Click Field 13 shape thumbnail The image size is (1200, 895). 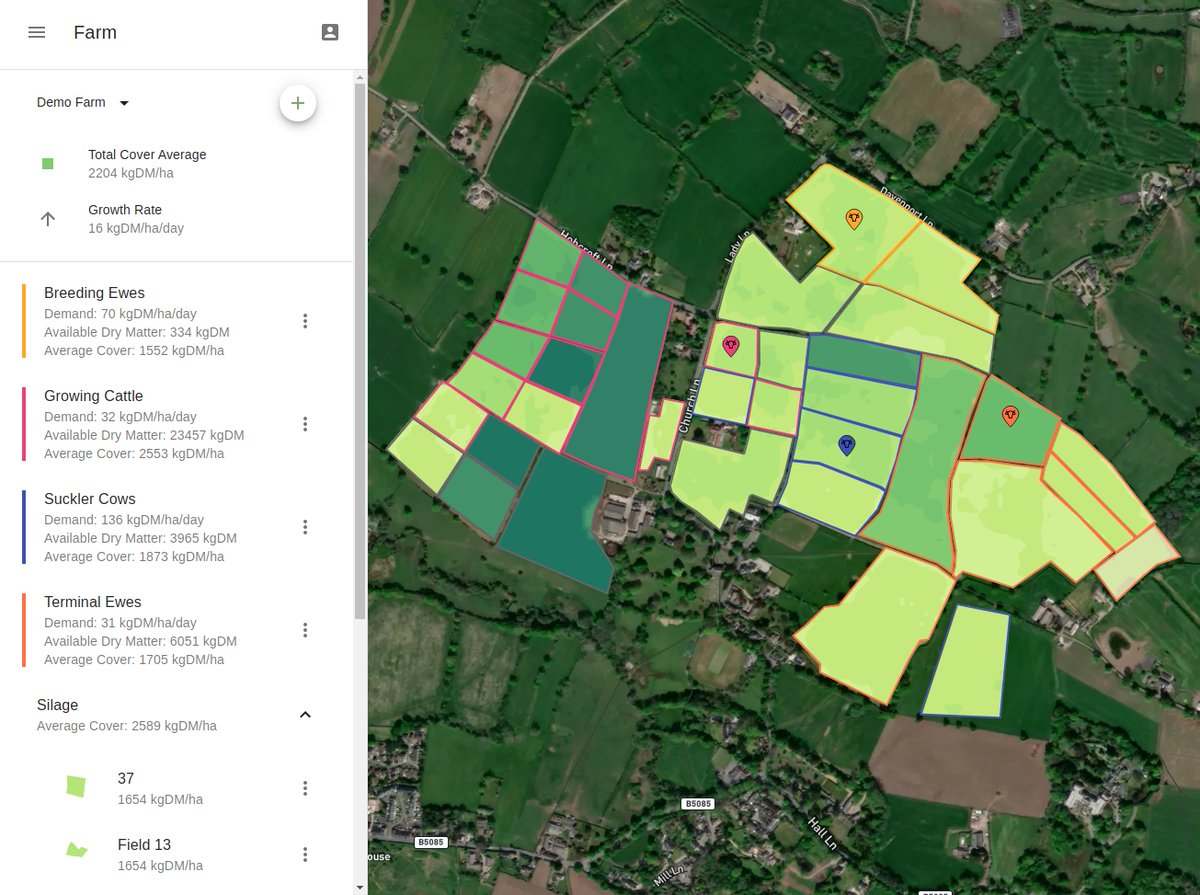pyautogui.click(x=76, y=851)
